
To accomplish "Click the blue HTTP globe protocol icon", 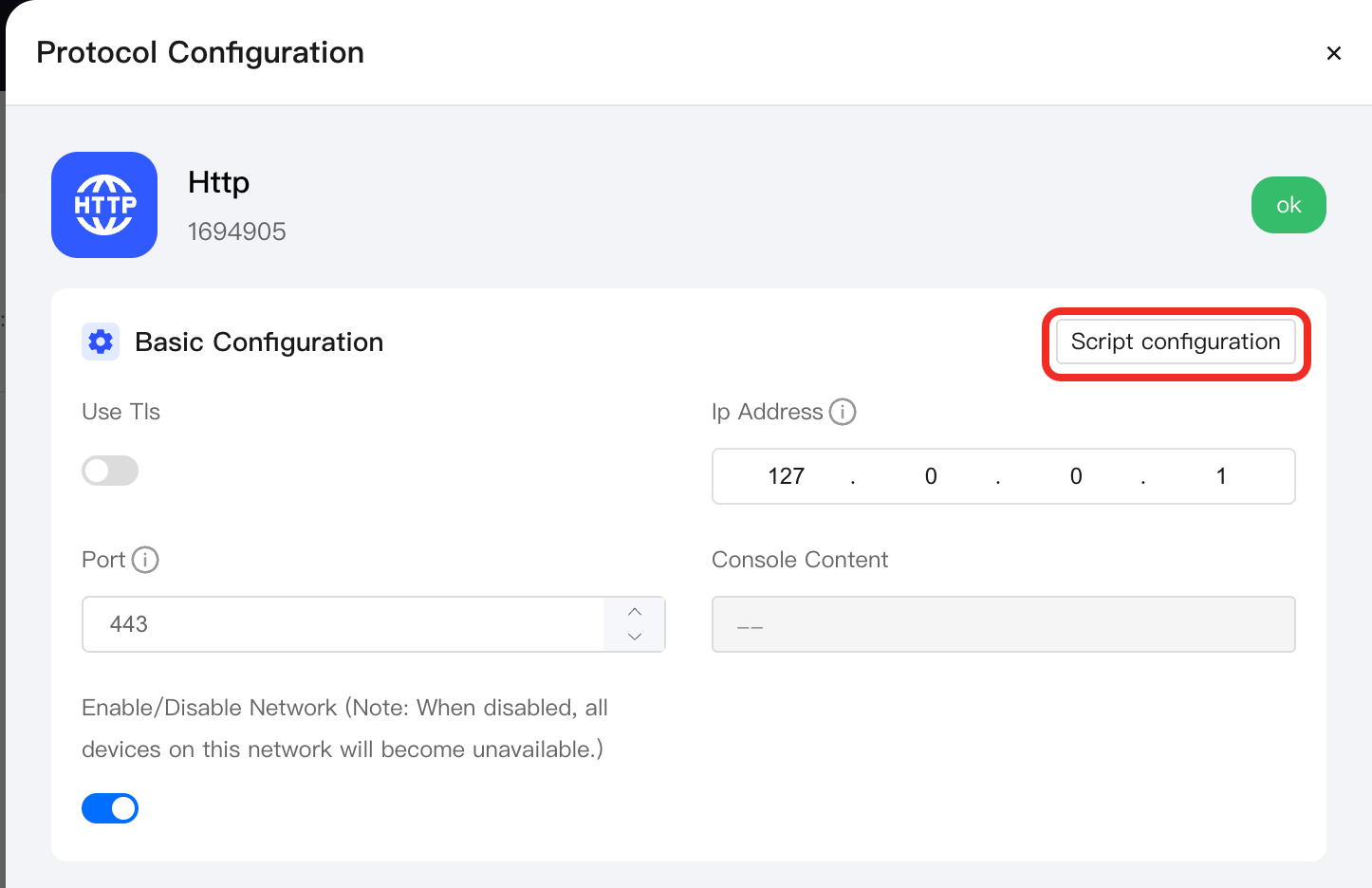I will tap(104, 205).
